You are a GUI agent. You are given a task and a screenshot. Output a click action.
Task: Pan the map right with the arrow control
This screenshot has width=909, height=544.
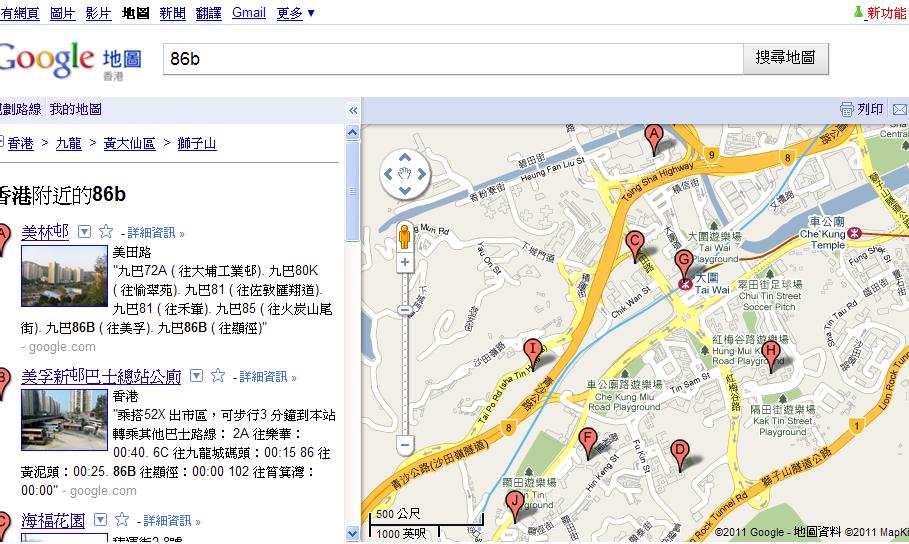pyautogui.click(x=421, y=173)
